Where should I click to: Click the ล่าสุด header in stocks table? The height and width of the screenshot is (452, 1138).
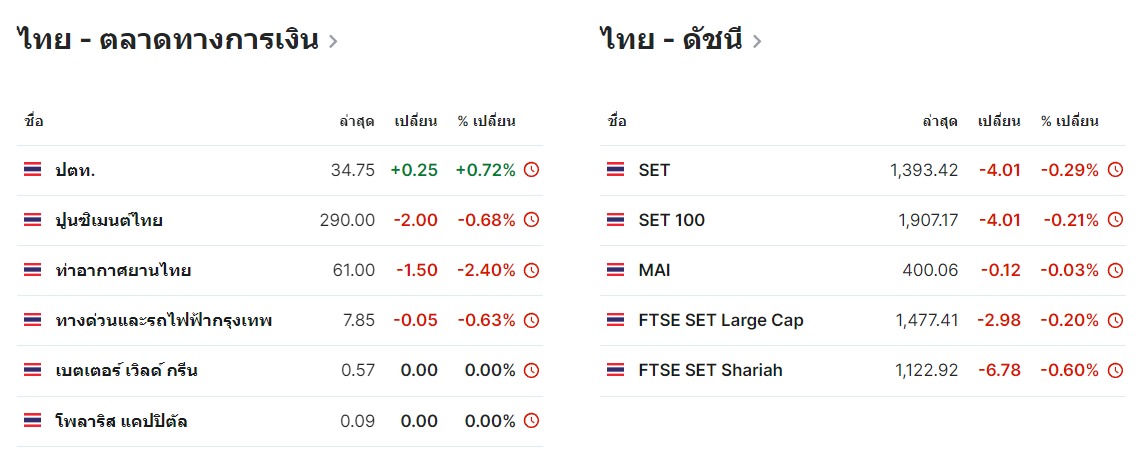pyautogui.click(x=357, y=121)
